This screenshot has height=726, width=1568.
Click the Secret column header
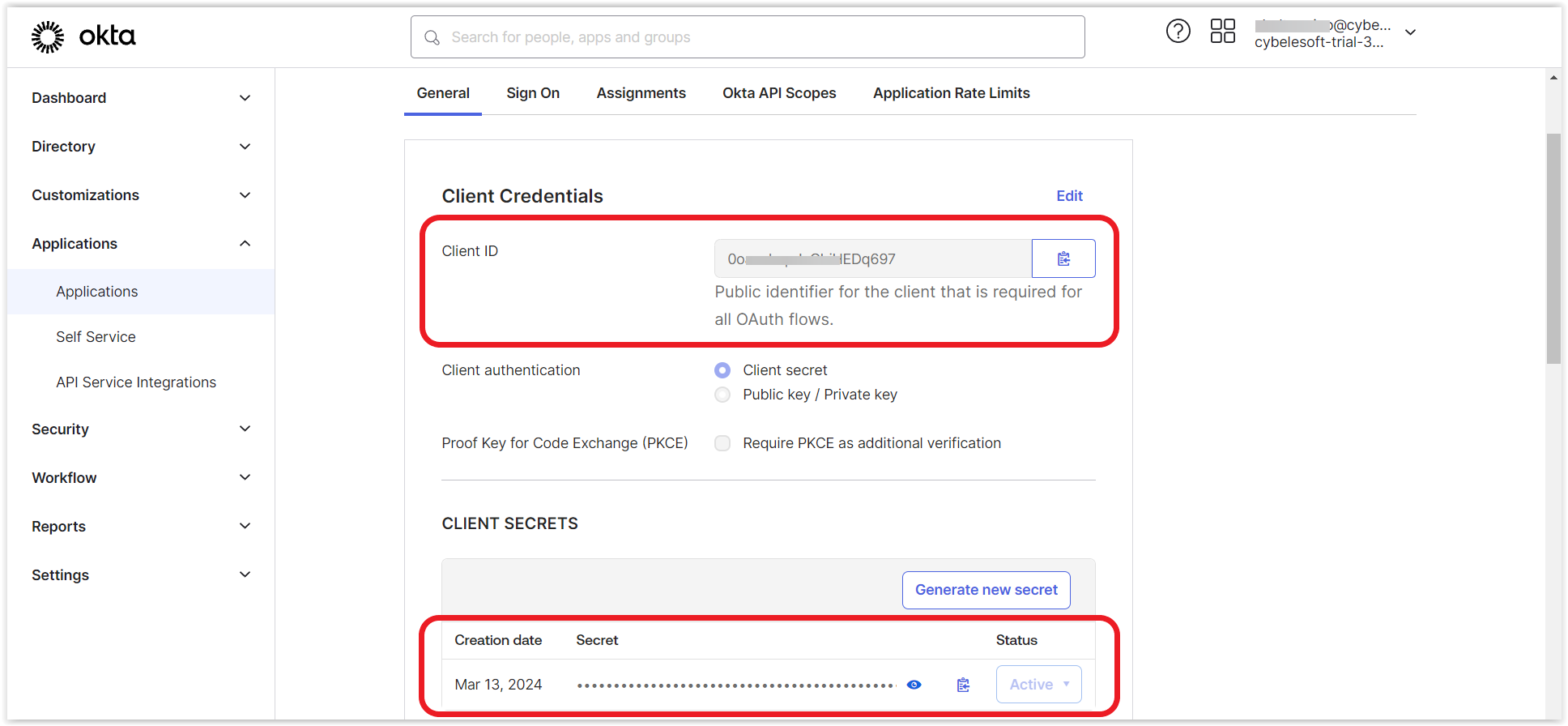pos(597,640)
